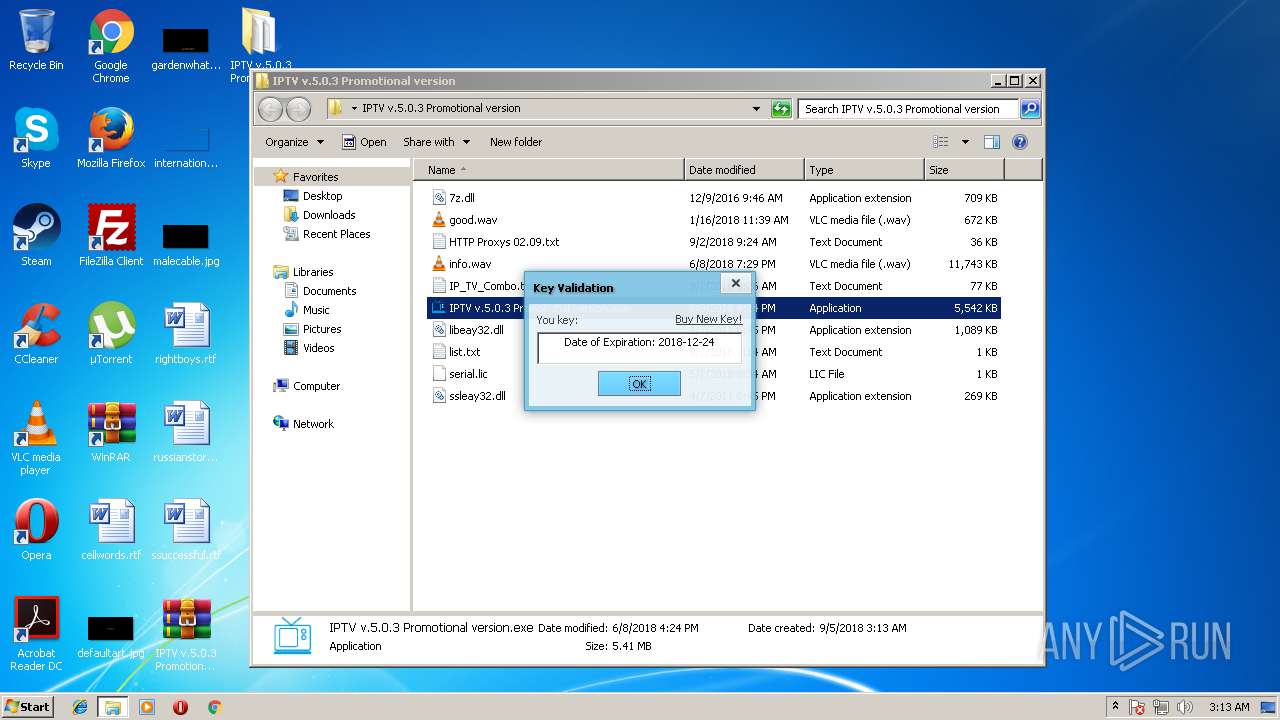Click the volume icon in system tray
This screenshot has height=720, width=1280.
point(1186,707)
